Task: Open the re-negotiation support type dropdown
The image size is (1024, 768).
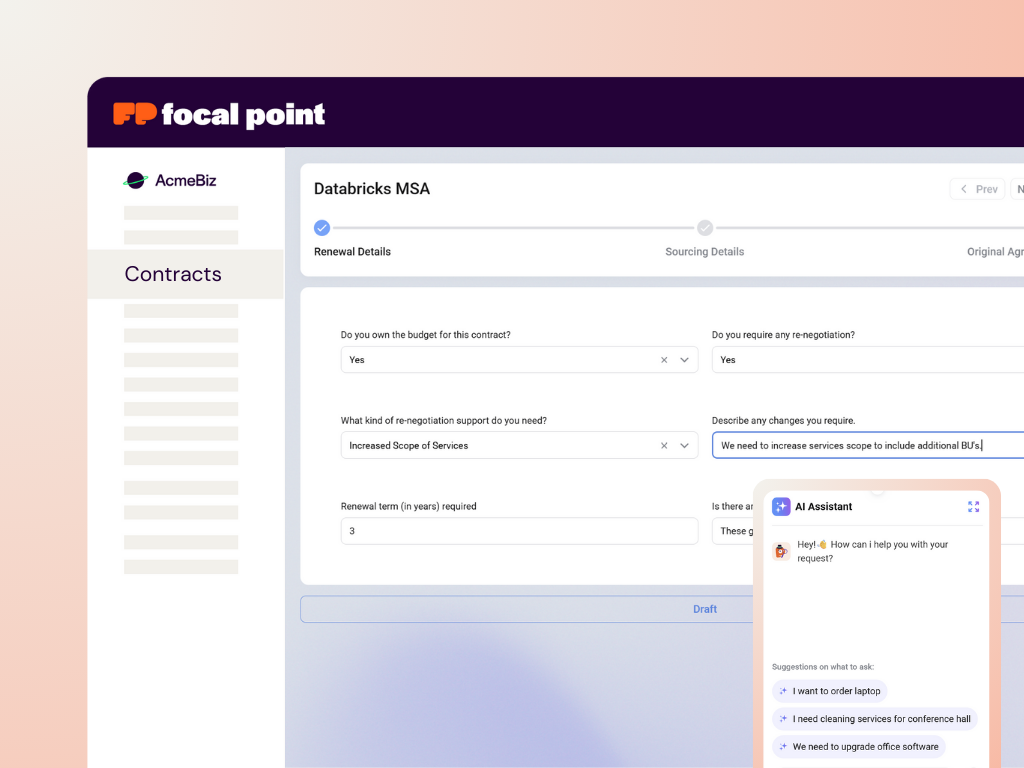Action: [x=685, y=446]
